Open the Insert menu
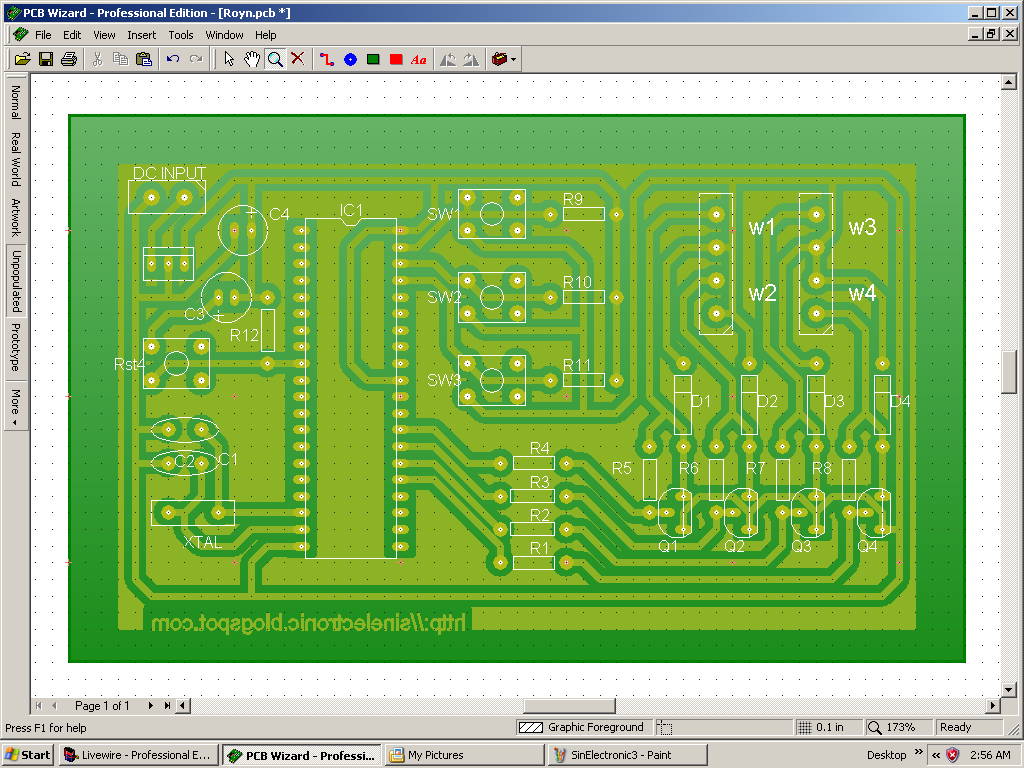Image resolution: width=1024 pixels, height=768 pixels. (142, 34)
